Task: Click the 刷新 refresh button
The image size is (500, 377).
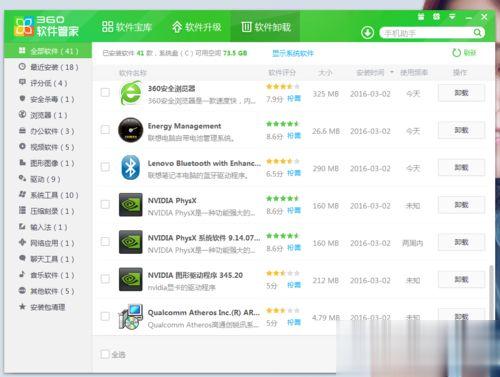Action: 464,53
